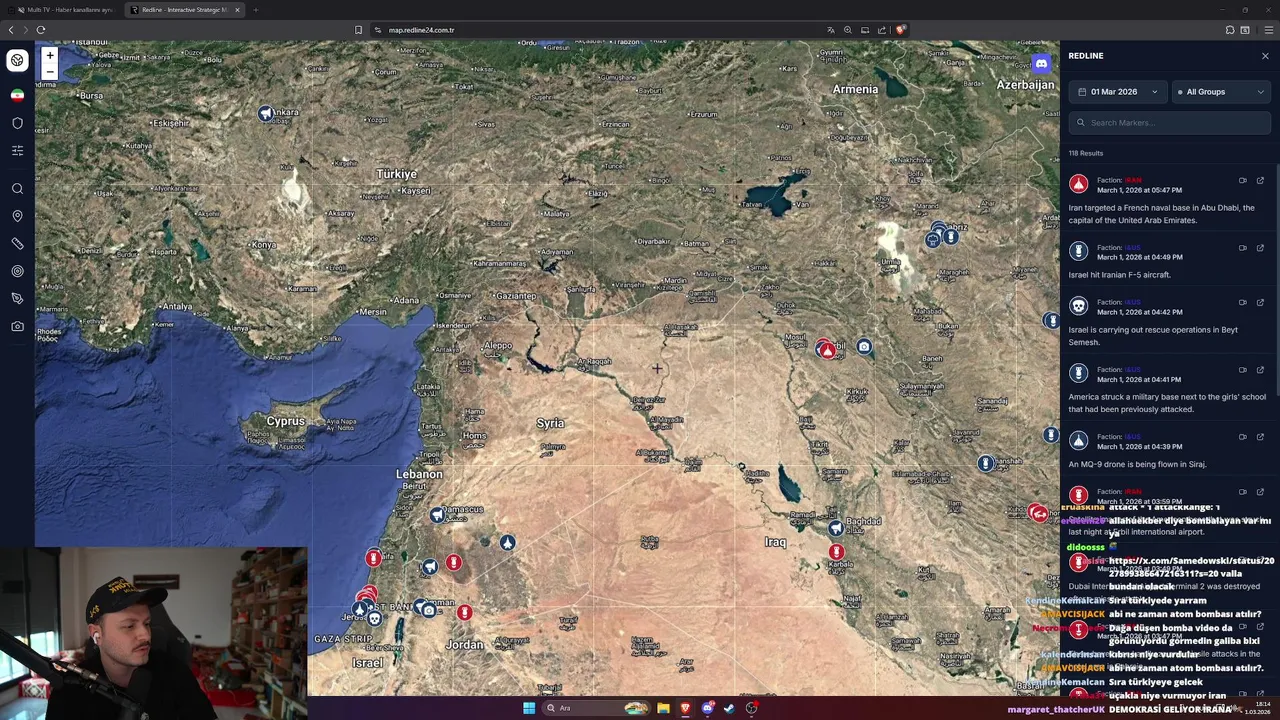Click the red marker near Karbala
This screenshot has height=720, width=1280.
[836, 551]
